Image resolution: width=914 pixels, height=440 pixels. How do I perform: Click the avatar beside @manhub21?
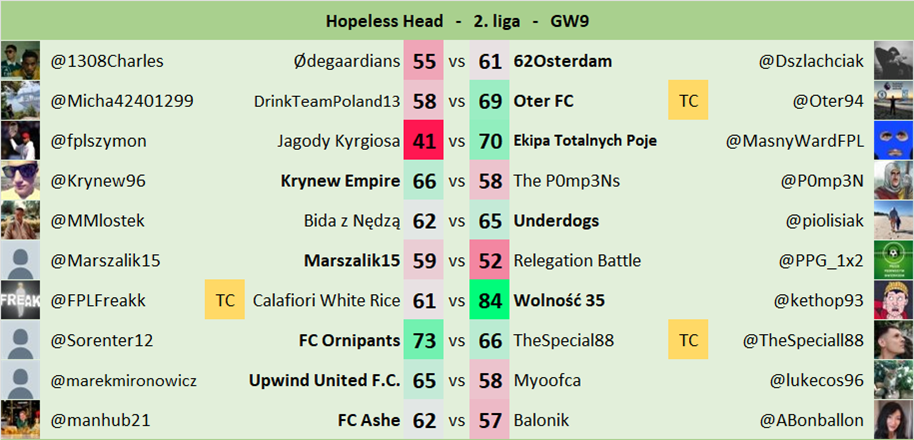point(20,420)
